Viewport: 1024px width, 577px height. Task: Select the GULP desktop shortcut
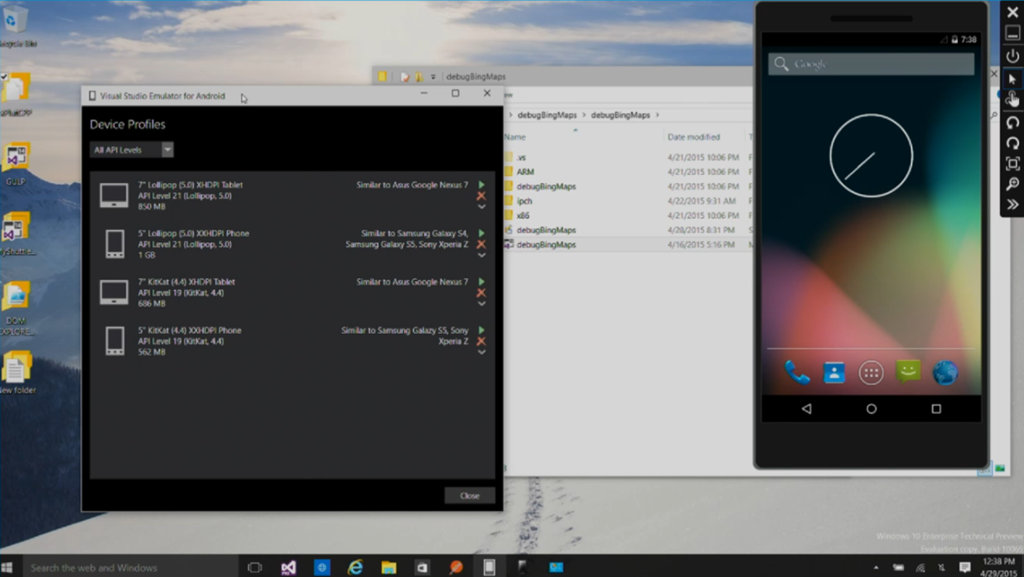16,164
